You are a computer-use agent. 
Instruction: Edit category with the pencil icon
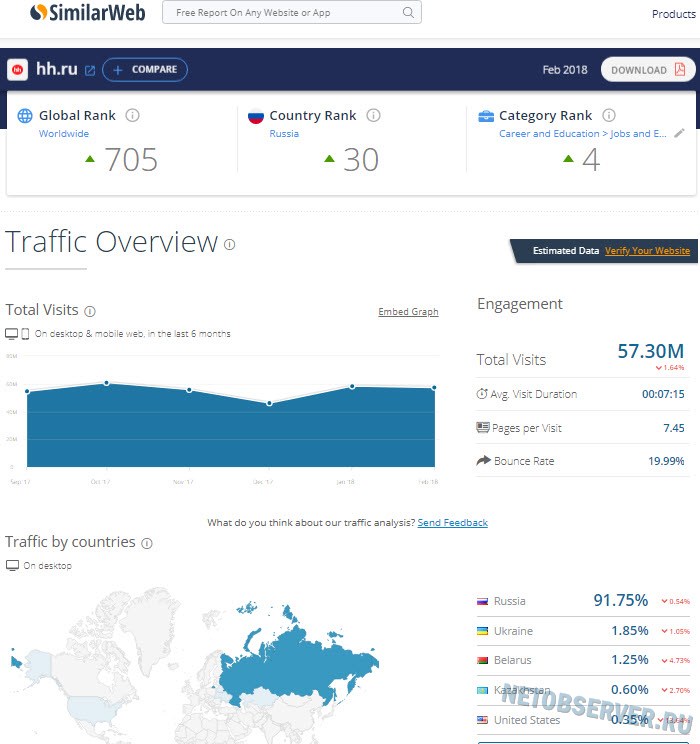pyautogui.click(x=680, y=133)
